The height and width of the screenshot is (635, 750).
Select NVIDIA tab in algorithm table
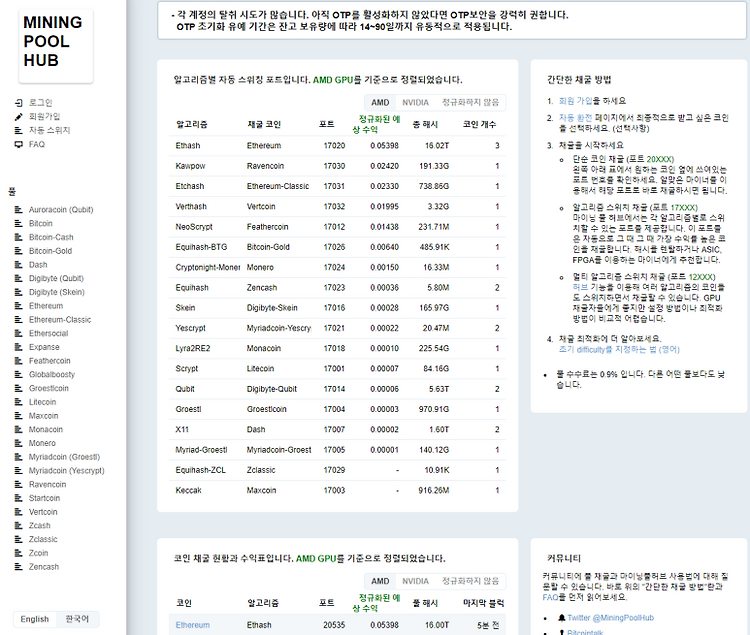(415, 102)
